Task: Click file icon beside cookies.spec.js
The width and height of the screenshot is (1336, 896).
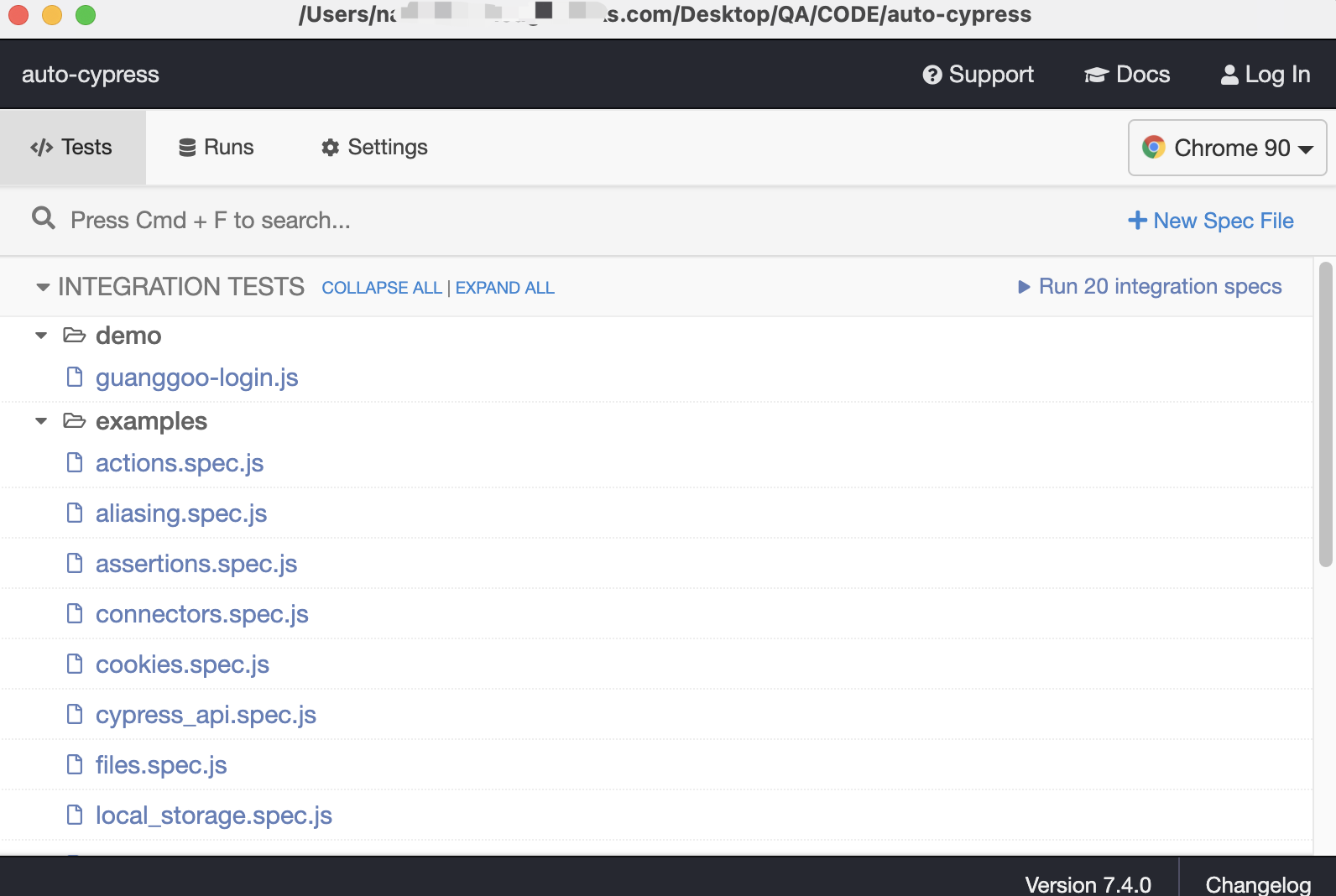Action: (x=75, y=664)
